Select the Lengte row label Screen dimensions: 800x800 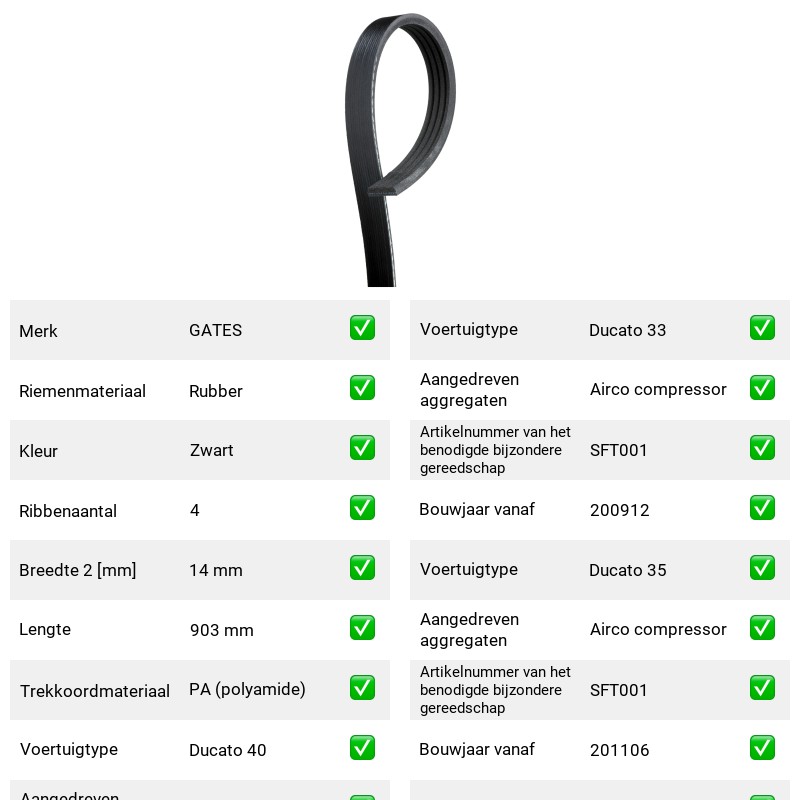point(45,630)
